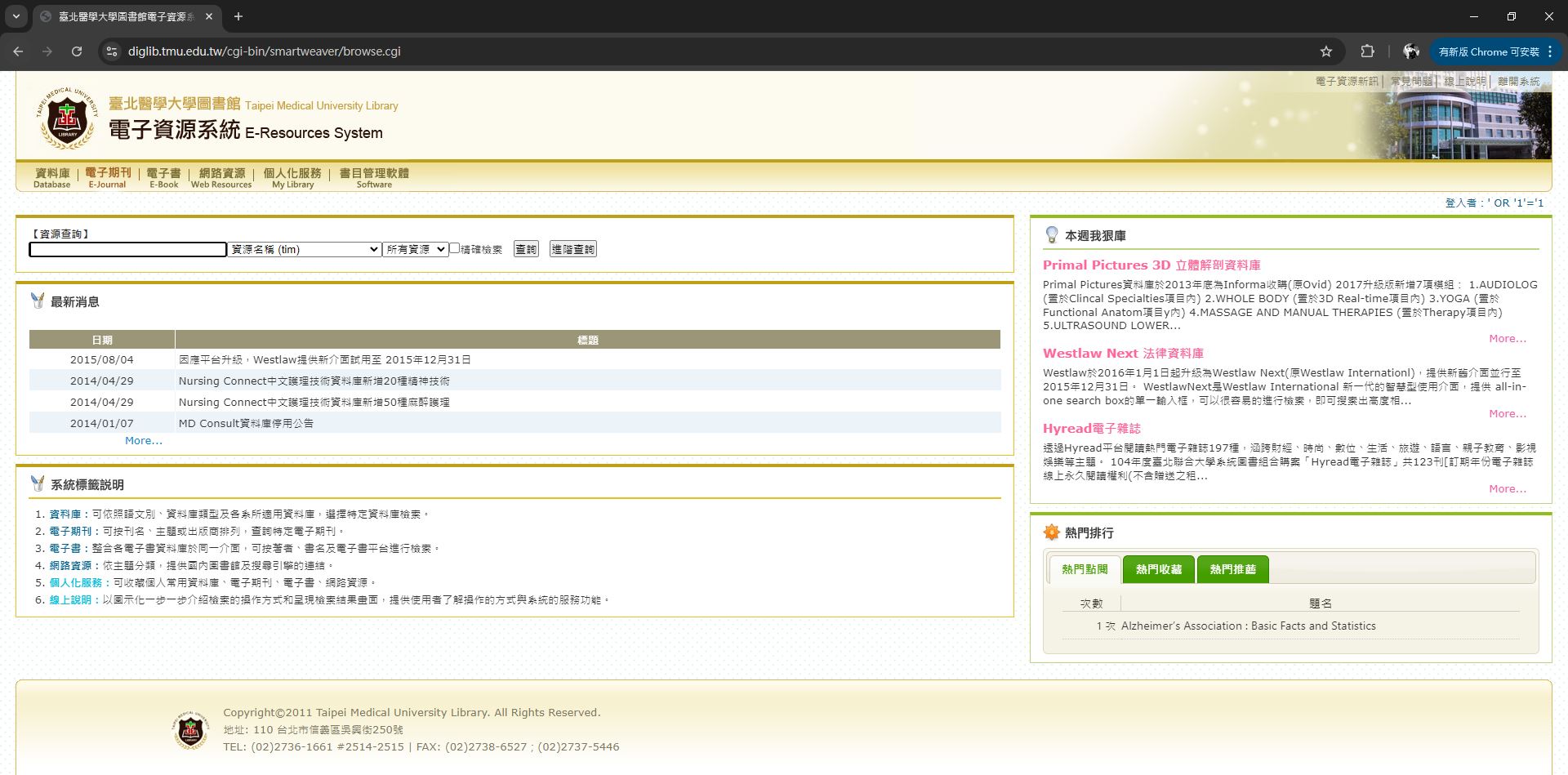This screenshot has height=775, width=1568.
Task: Open the 電子書 E-Book menu
Action: pyautogui.click(x=163, y=177)
